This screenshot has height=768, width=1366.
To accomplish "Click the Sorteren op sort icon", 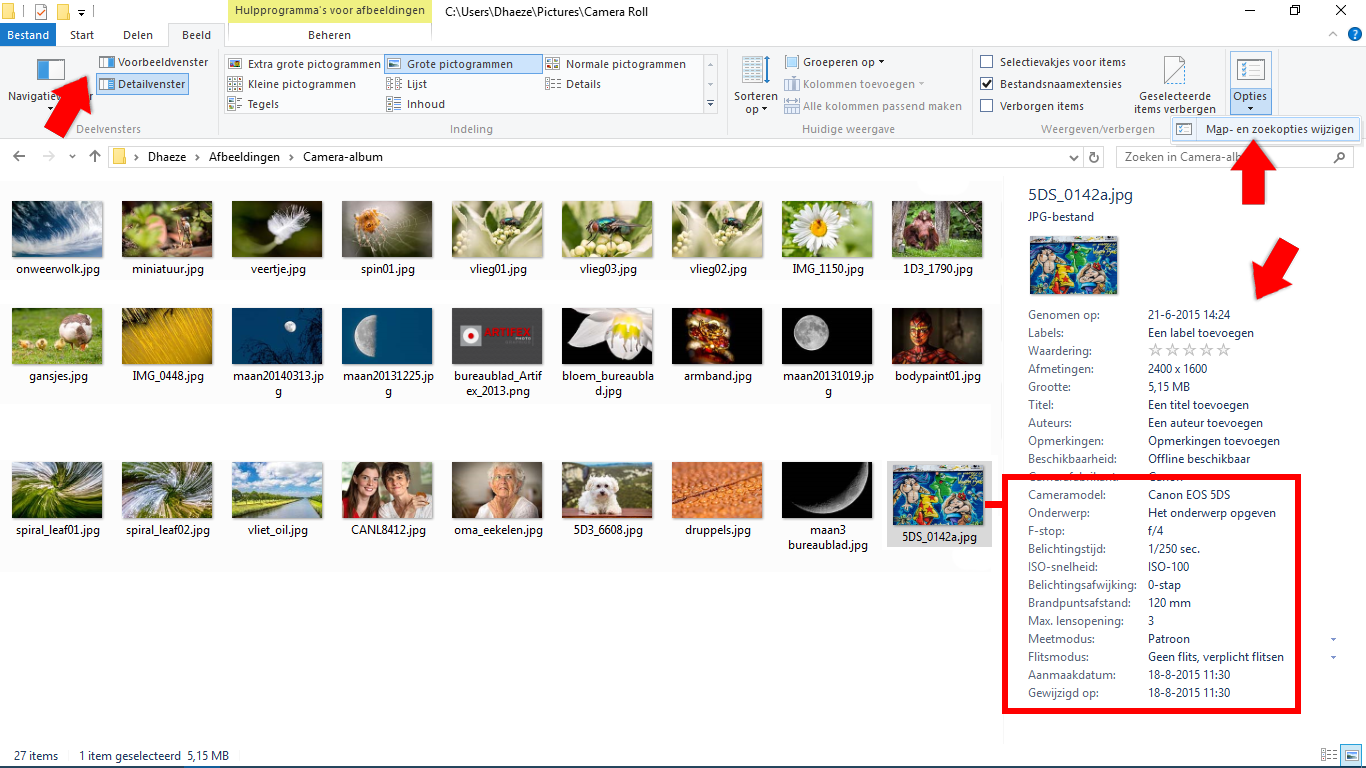I will coord(755,72).
